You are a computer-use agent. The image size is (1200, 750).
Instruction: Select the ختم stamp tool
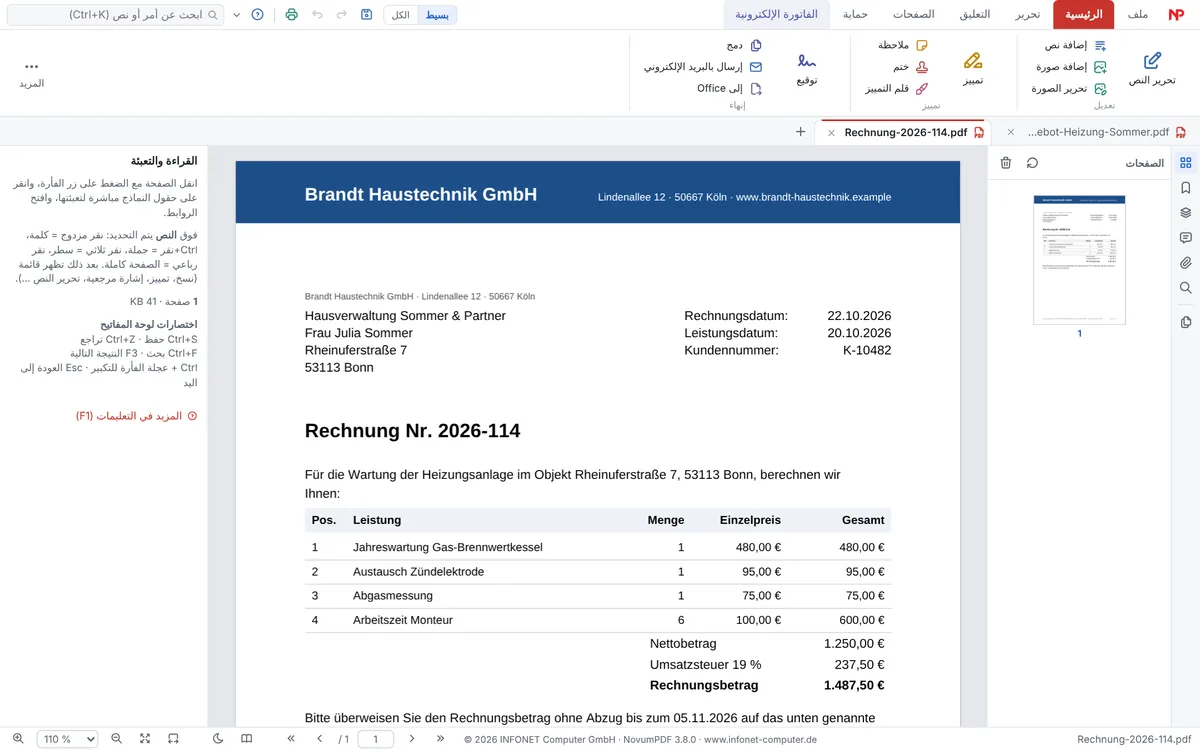coord(911,67)
